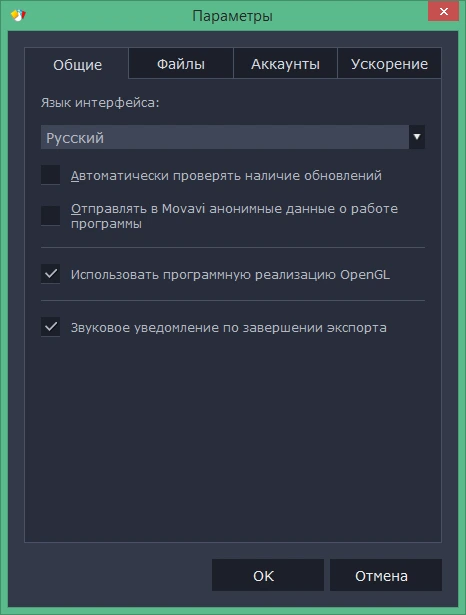Switch to the Общие tab
466x615 pixels.
coord(77,64)
